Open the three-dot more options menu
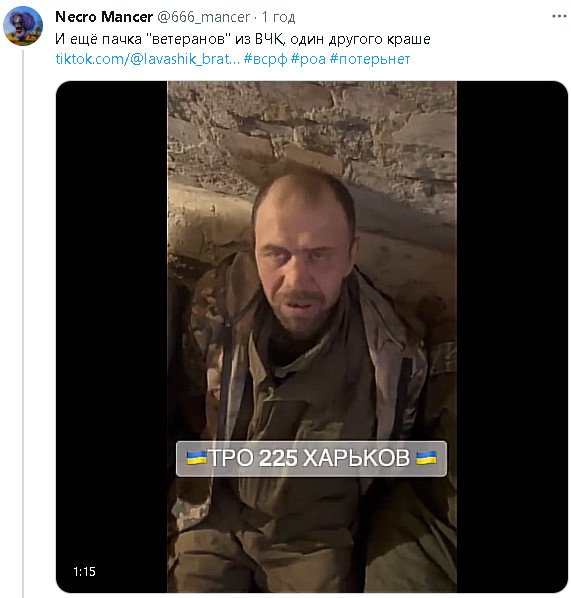571x598 pixels. [559, 16]
